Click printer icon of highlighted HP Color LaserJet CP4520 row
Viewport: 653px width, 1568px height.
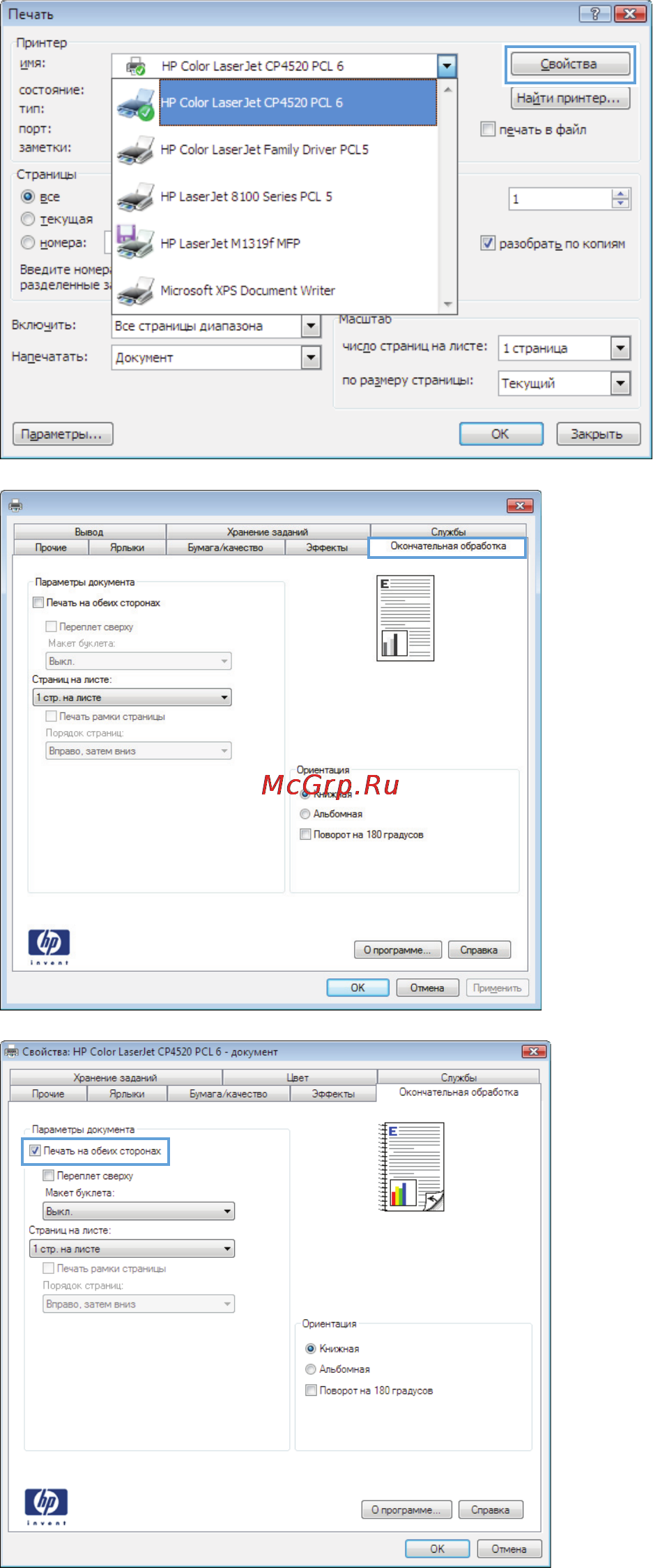(135, 103)
